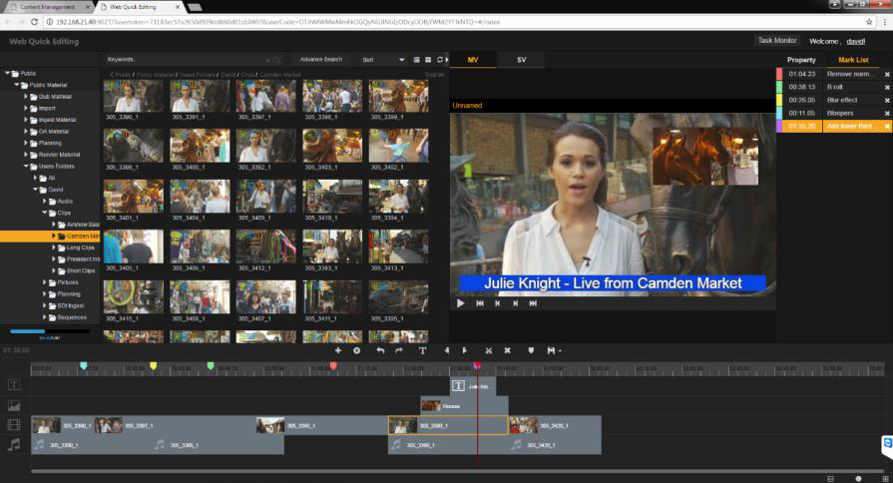Viewport: 893px width, 483px height.
Task: Switch to the SV tab
Action: [521, 60]
